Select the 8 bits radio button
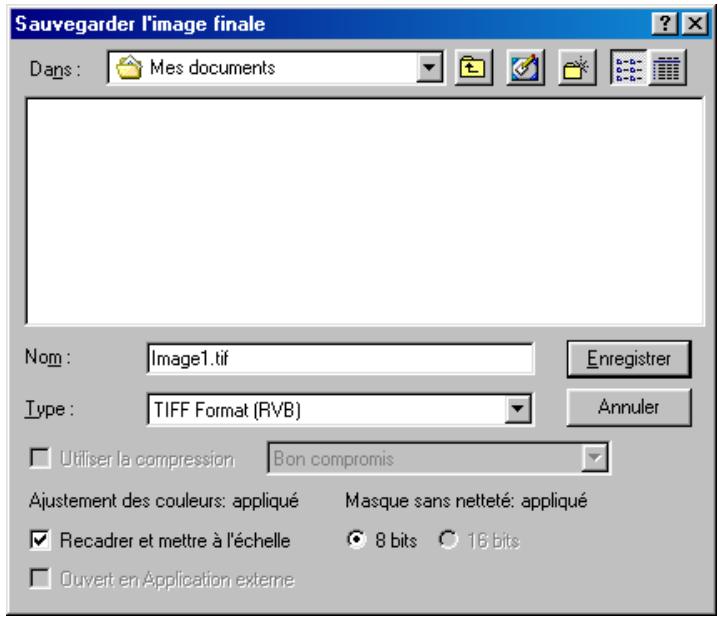 click(356, 539)
